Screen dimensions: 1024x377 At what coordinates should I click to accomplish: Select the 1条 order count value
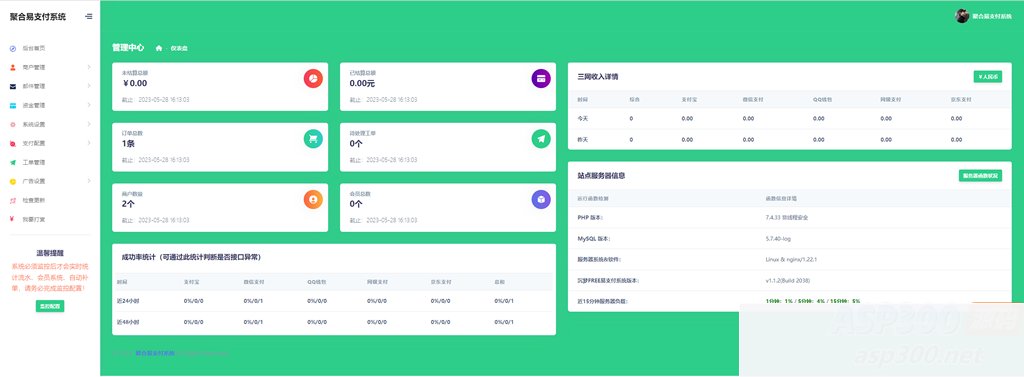129,143
